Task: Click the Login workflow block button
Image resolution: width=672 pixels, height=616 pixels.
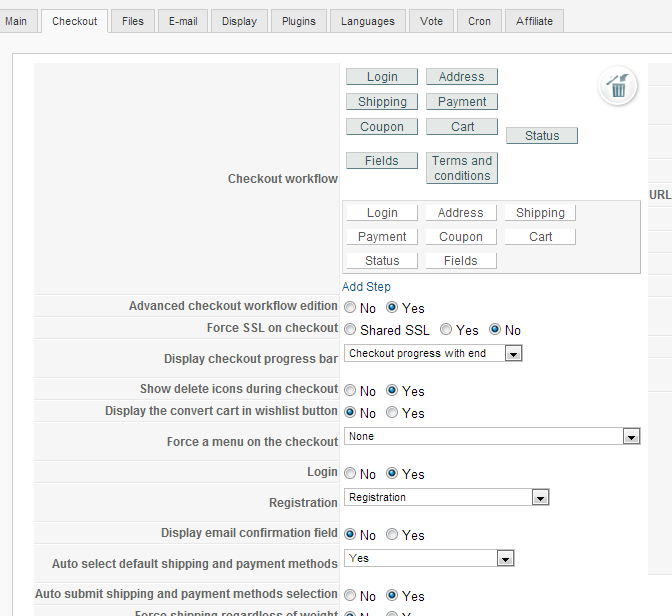Action: pyautogui.click(x=382, y=77)
